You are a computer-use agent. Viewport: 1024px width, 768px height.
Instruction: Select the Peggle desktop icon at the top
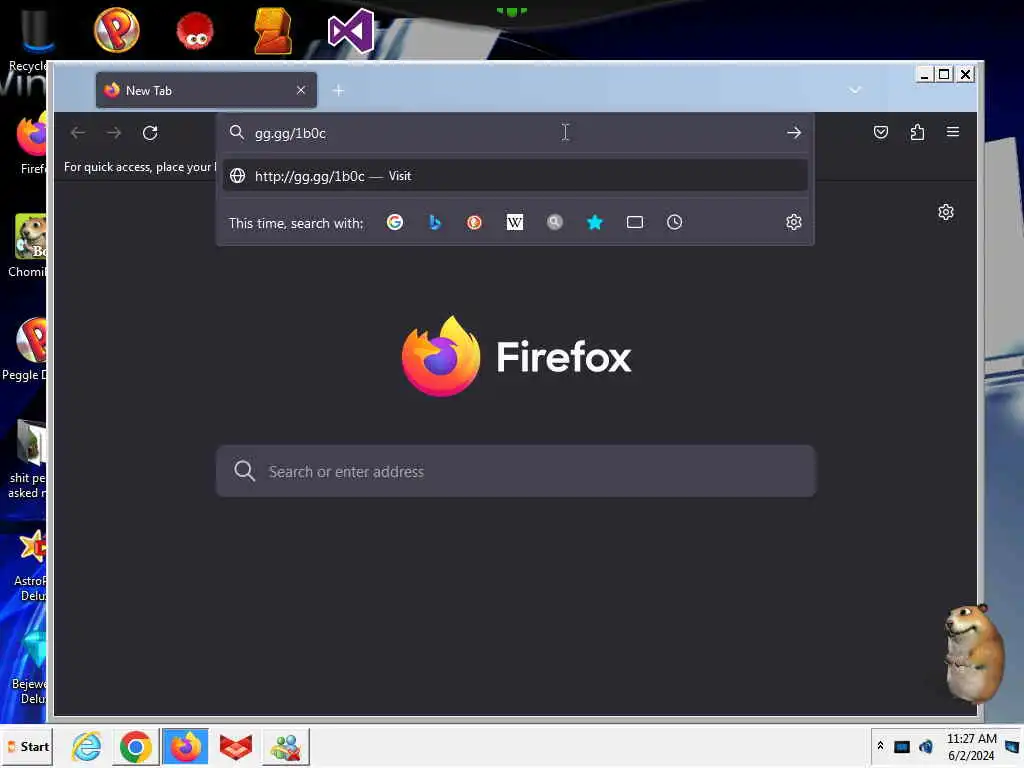point(117,30)
